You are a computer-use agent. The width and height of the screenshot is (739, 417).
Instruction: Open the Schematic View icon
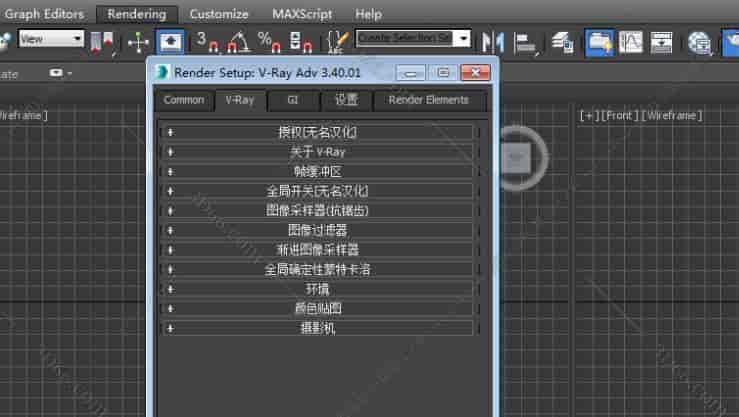coord(662,42)
